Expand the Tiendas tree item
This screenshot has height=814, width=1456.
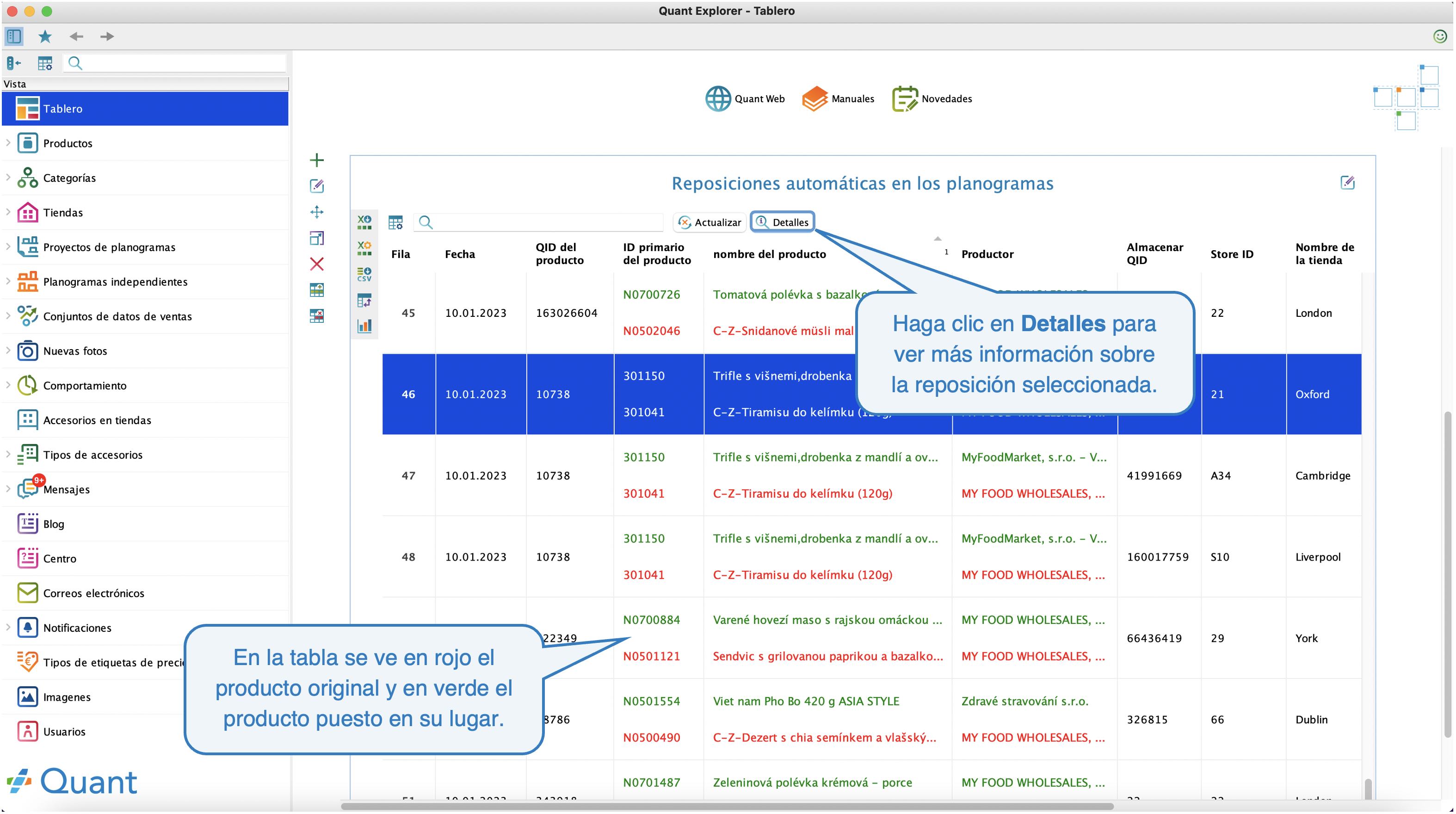(x=8, y=212)
